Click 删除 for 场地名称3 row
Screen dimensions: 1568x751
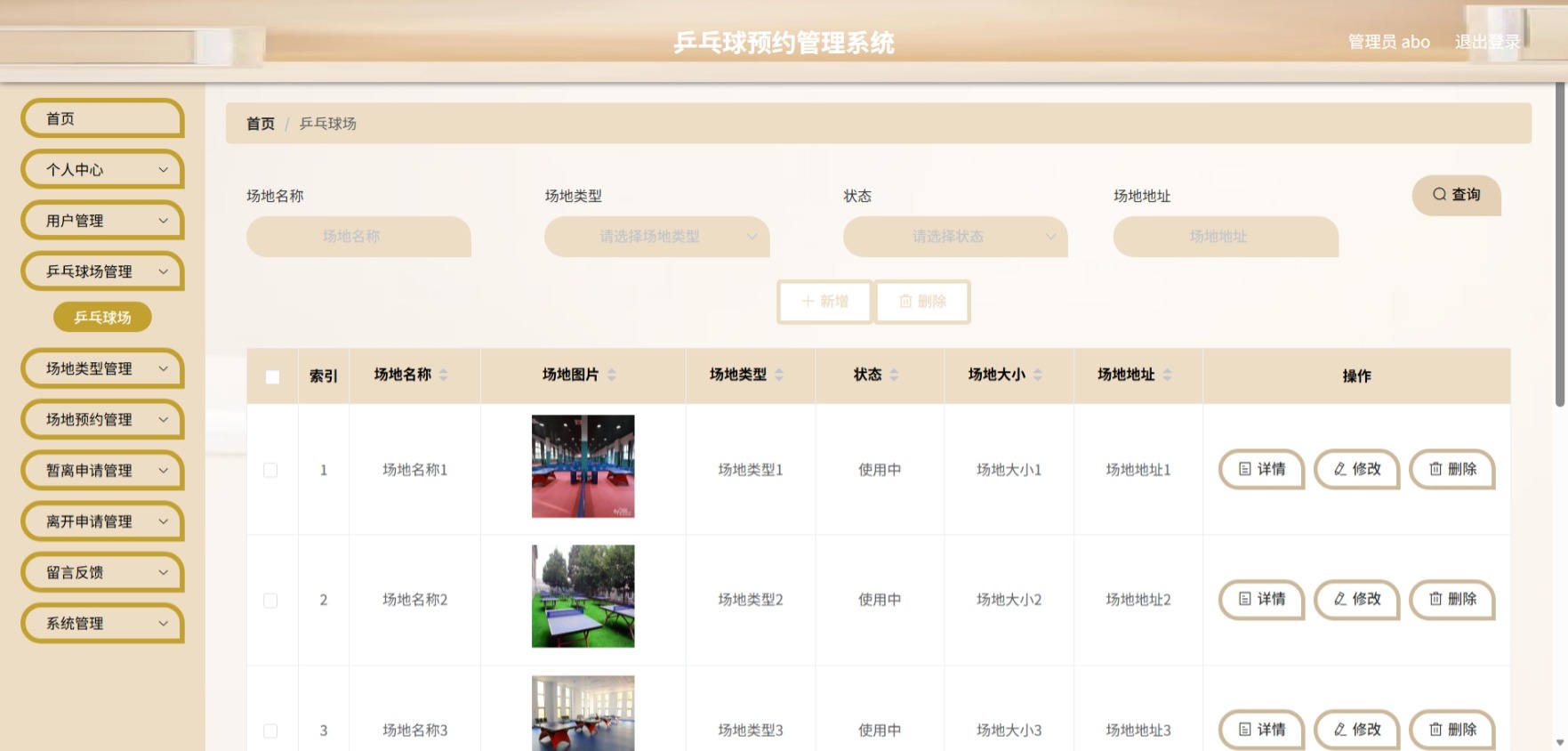(x=1451, y=730)
